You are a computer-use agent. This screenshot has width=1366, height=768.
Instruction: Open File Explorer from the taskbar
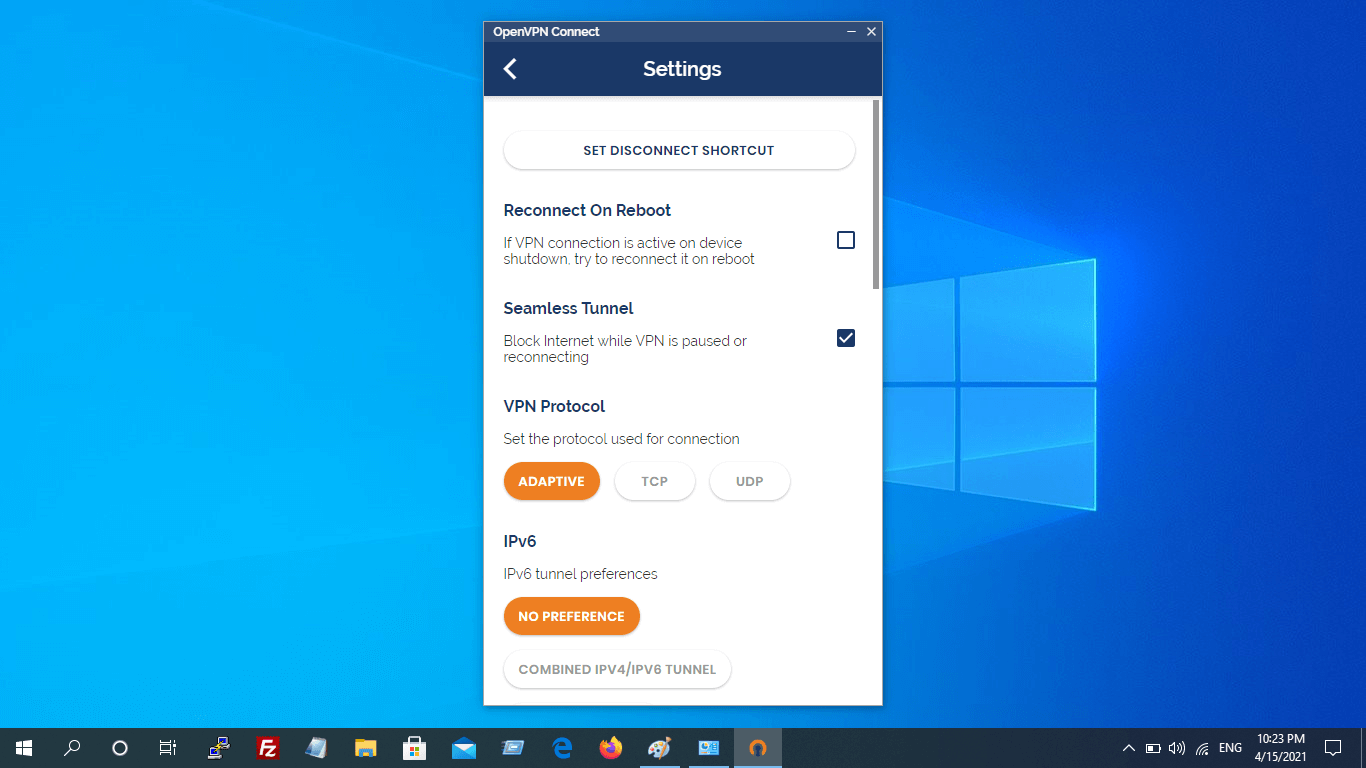click(365, 748)
